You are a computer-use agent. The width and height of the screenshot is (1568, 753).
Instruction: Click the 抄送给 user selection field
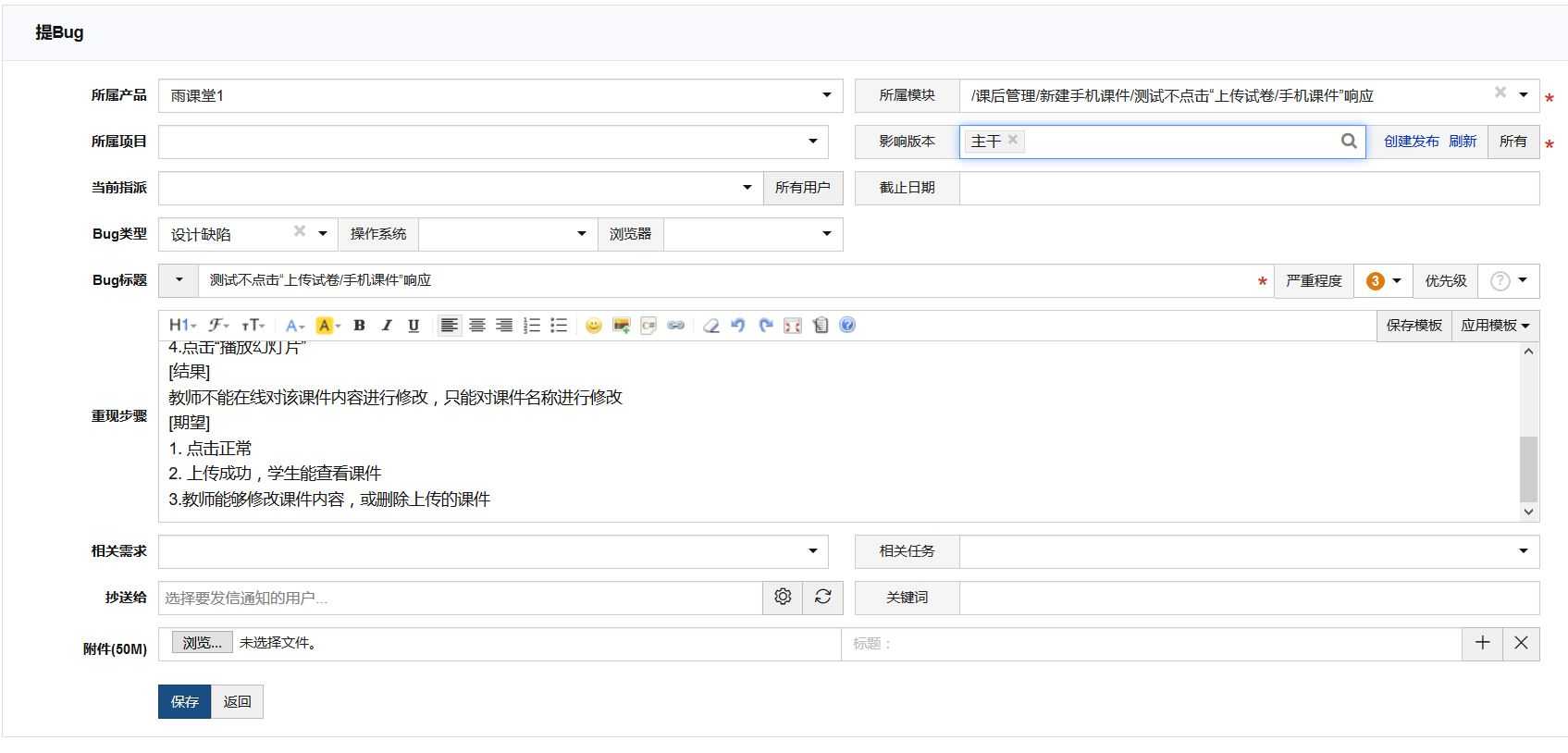[x=461, y=598]
